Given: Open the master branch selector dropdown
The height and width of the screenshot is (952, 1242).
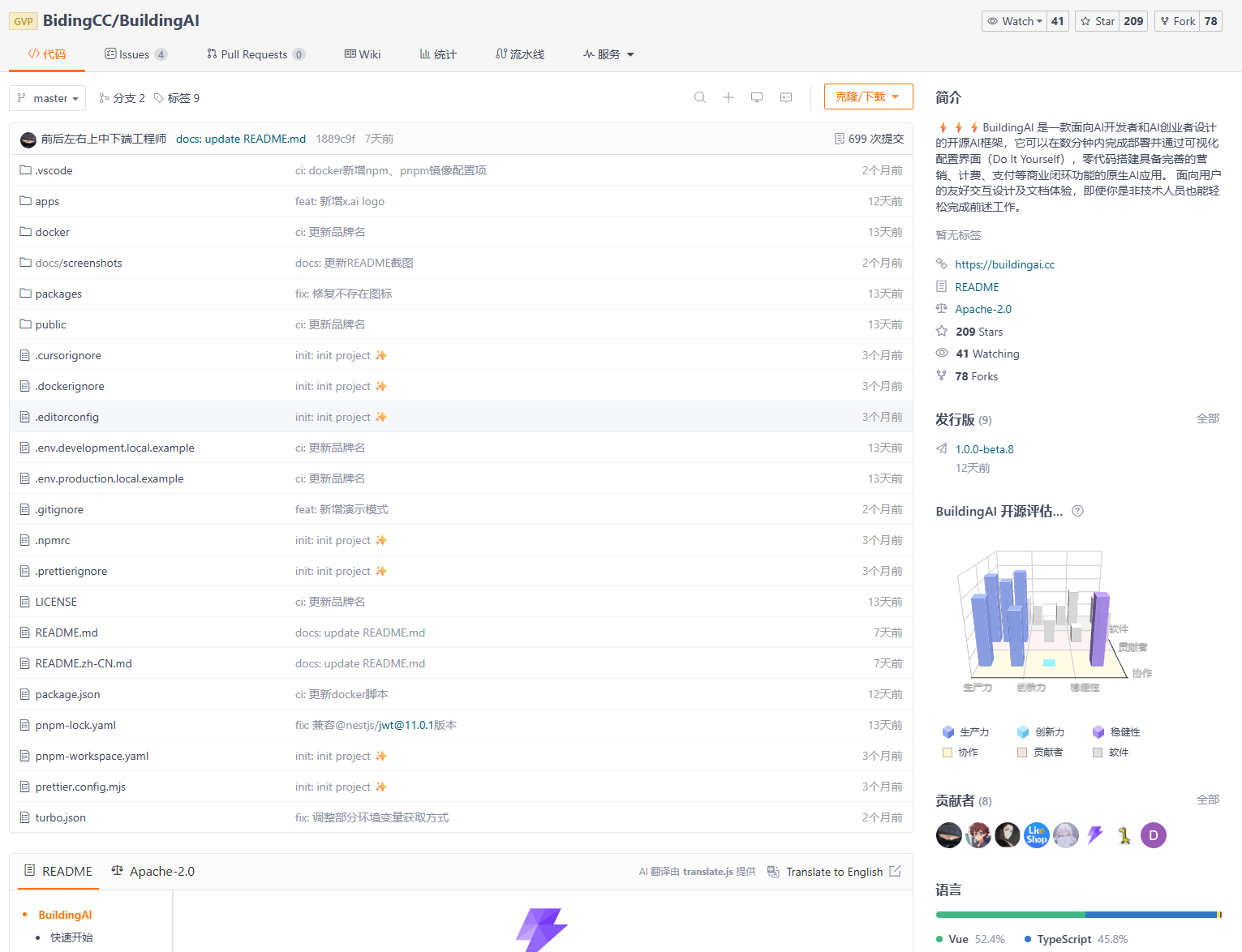Looking at the screenshot, I should [47, 97].
